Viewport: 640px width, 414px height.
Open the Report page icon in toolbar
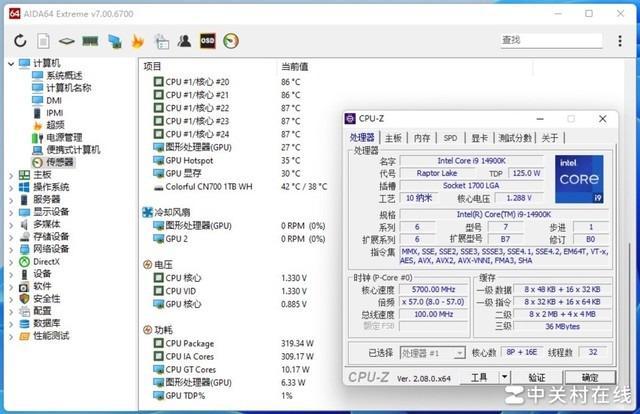click(43, 41)
